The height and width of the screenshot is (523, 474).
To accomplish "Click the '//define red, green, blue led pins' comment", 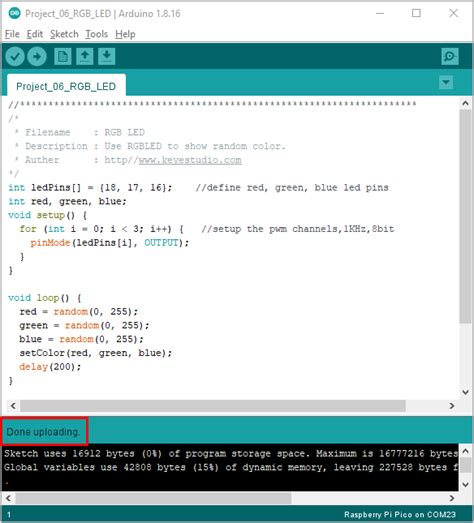I will [x=292, y=187].
